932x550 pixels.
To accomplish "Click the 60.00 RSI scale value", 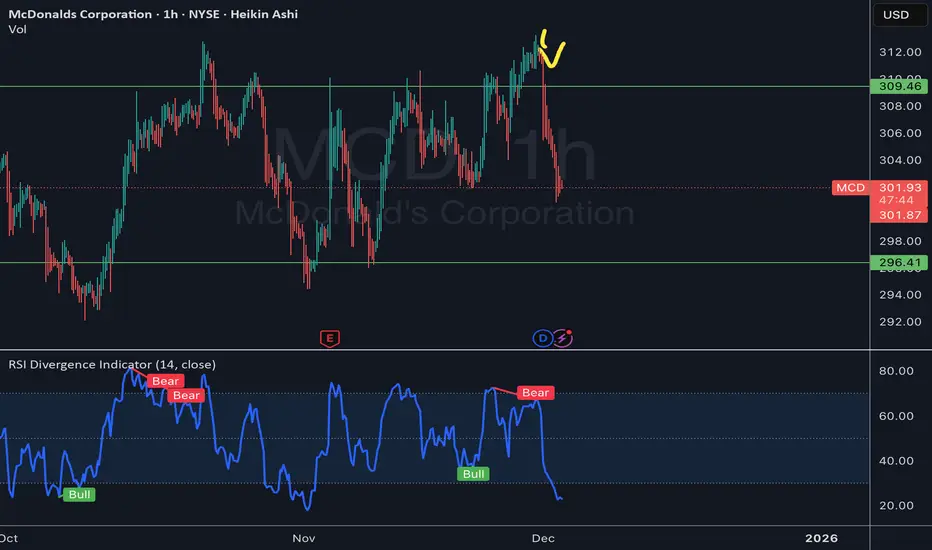I will click(896, 416).
